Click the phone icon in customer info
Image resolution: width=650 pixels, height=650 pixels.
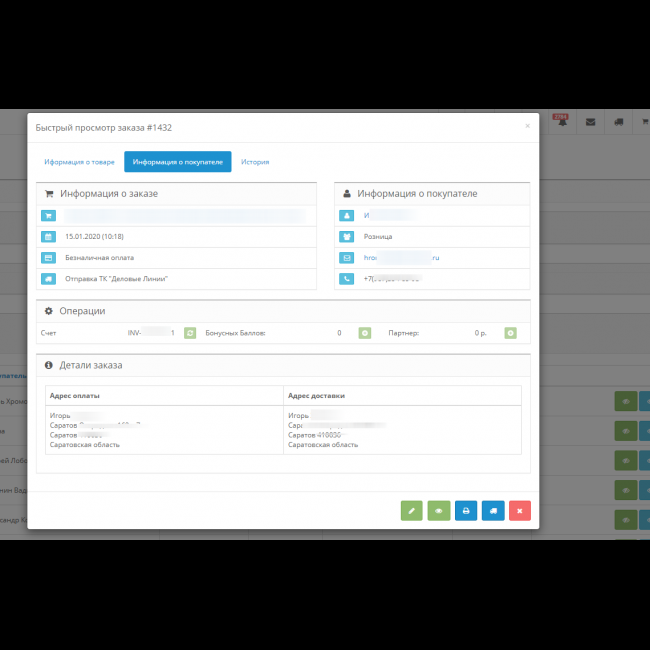[x=346, y=279]
